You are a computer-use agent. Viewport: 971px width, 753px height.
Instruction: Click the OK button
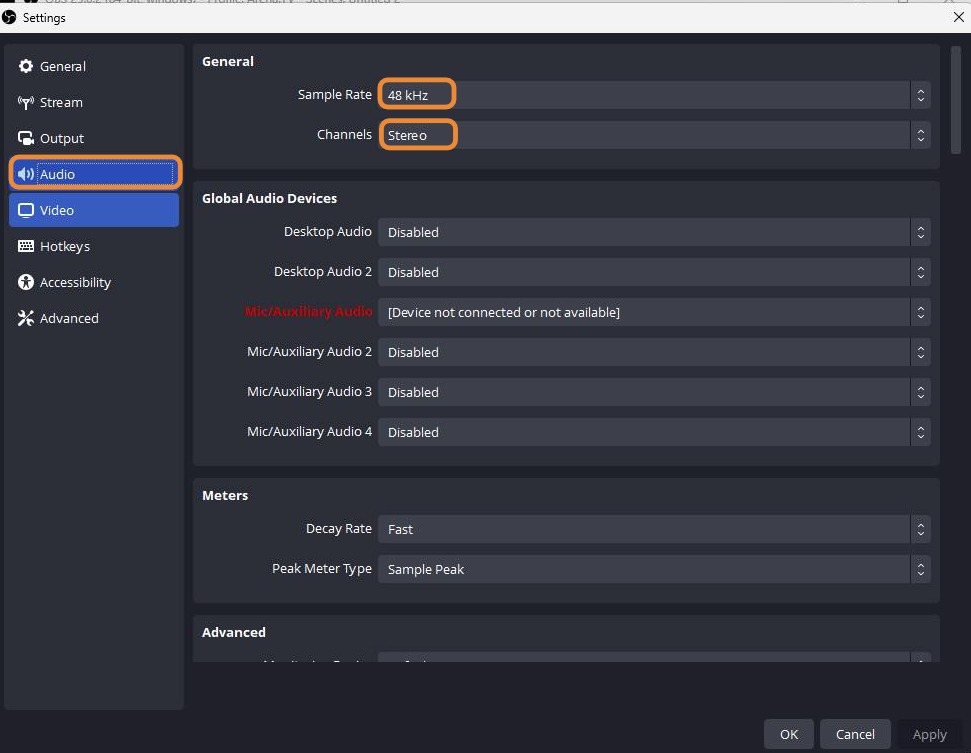(x=789, y=734)
